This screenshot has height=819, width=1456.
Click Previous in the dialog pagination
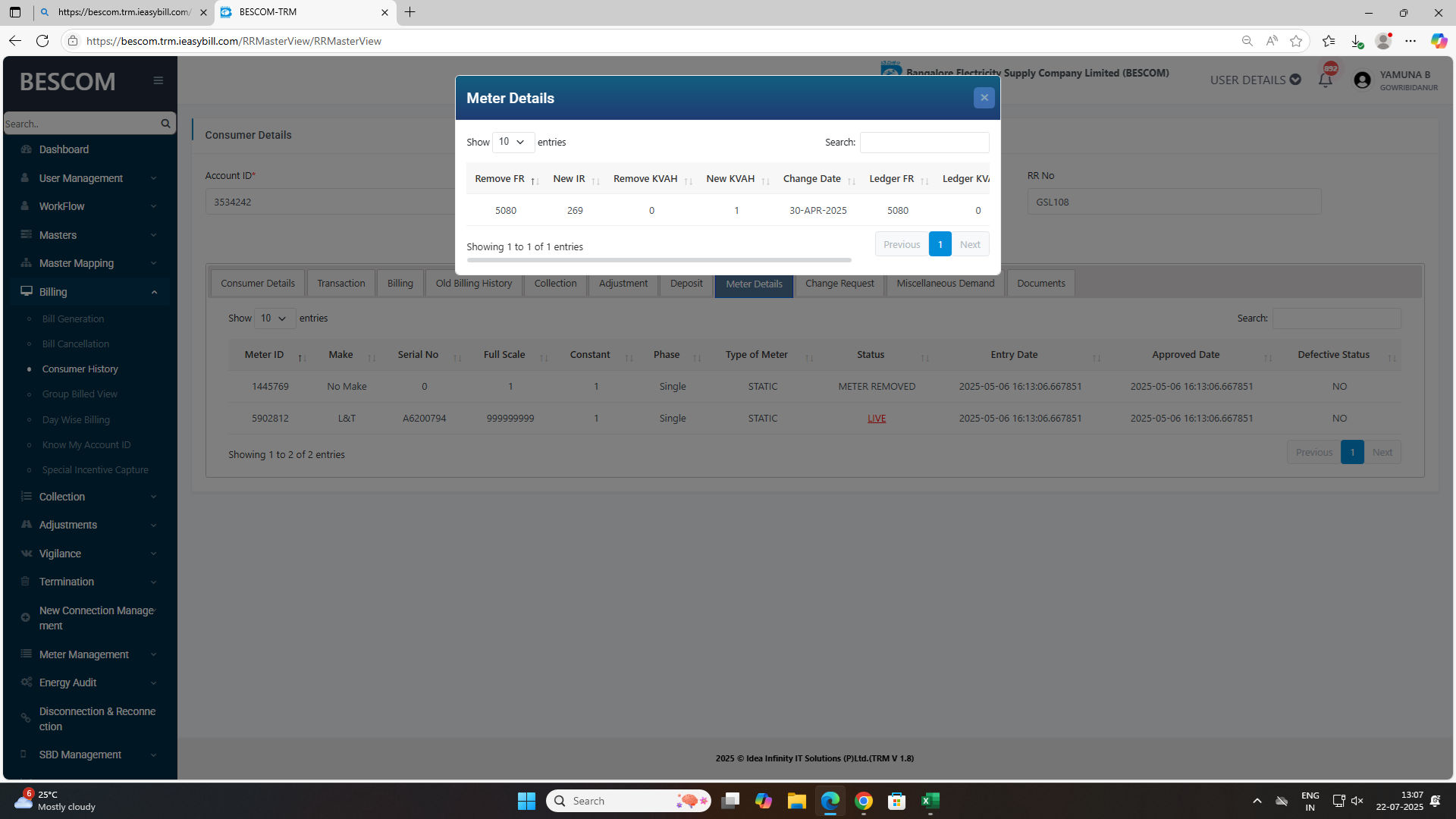click(902, 244)
